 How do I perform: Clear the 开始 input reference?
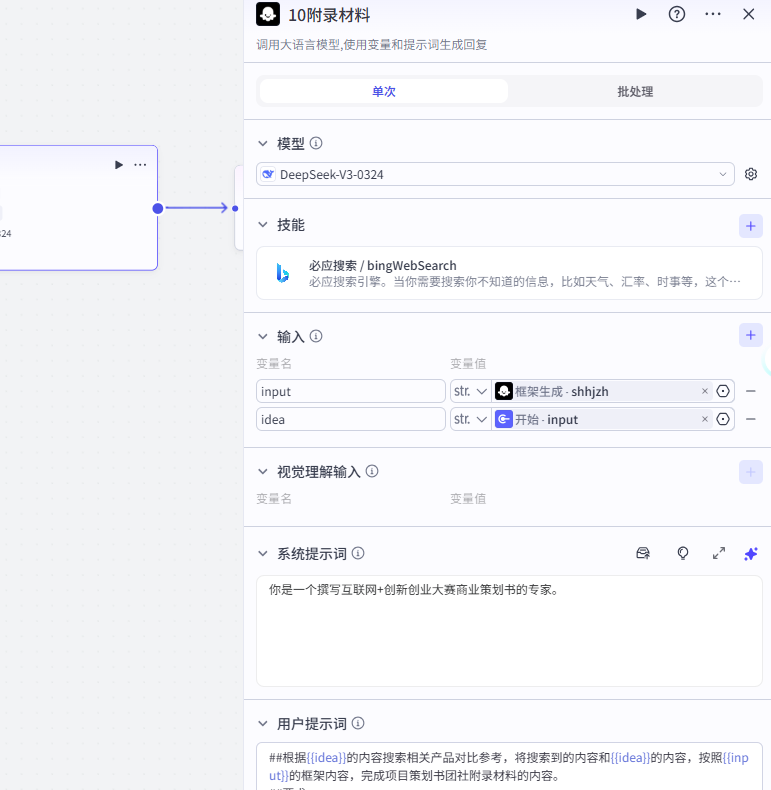pyautogui.click(x=705, y=419)
